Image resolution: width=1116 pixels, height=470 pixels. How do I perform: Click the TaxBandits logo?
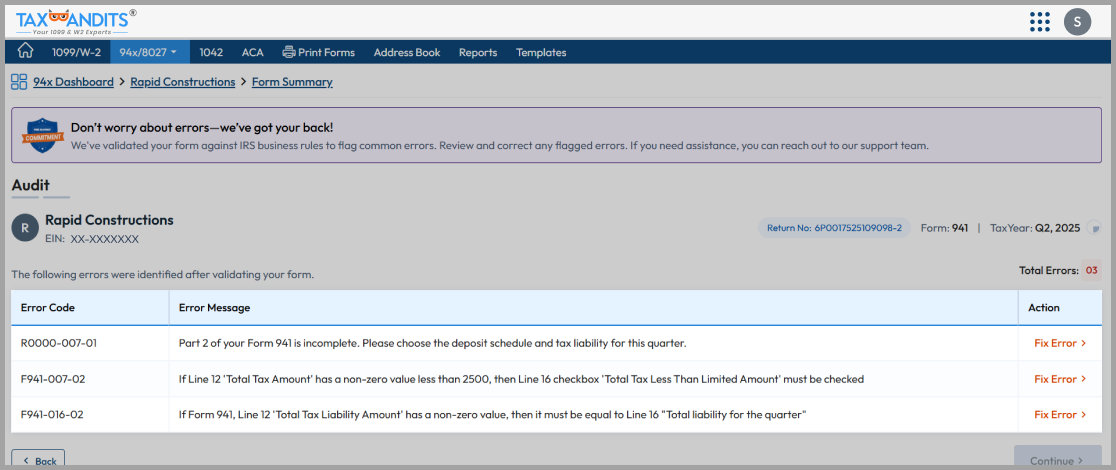(76, 21)
